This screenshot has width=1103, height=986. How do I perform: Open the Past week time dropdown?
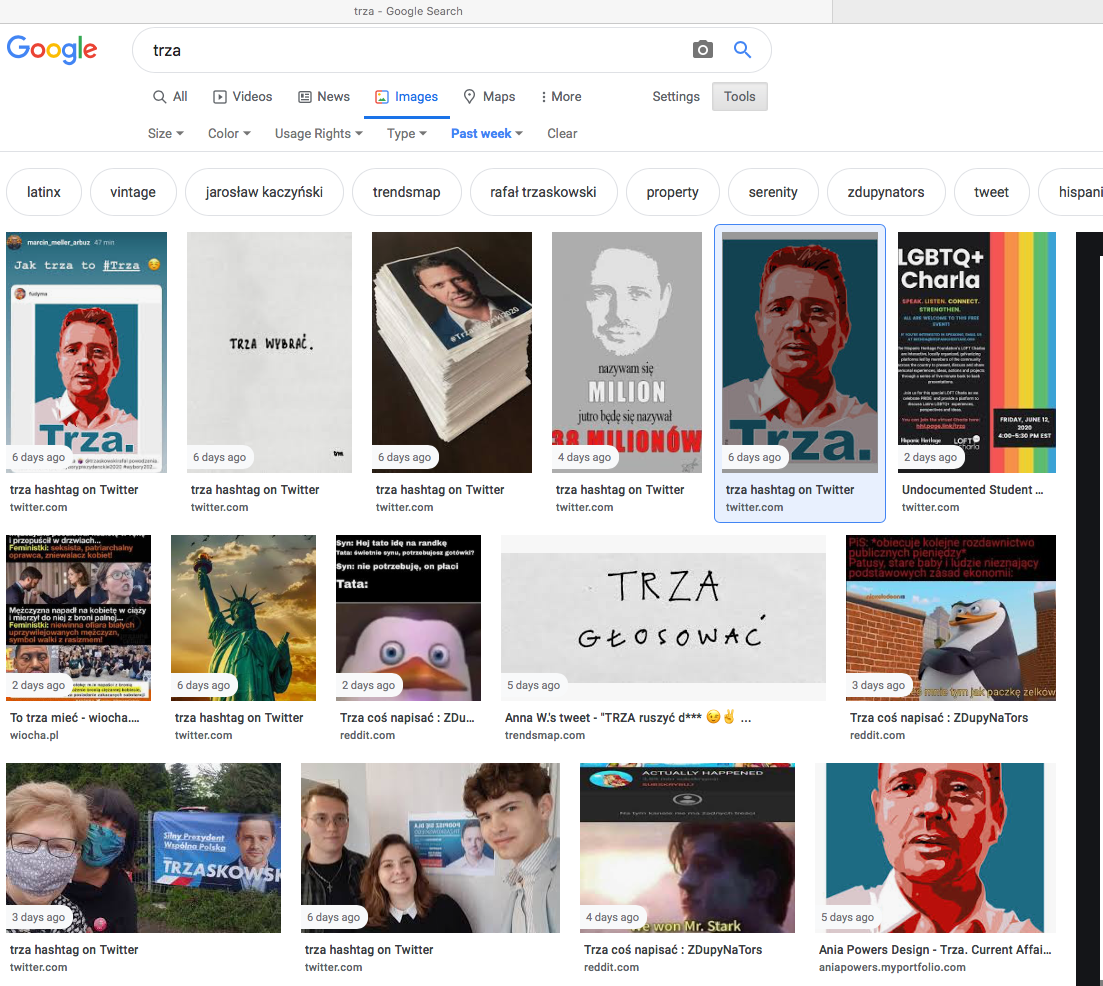coord(487,134)
